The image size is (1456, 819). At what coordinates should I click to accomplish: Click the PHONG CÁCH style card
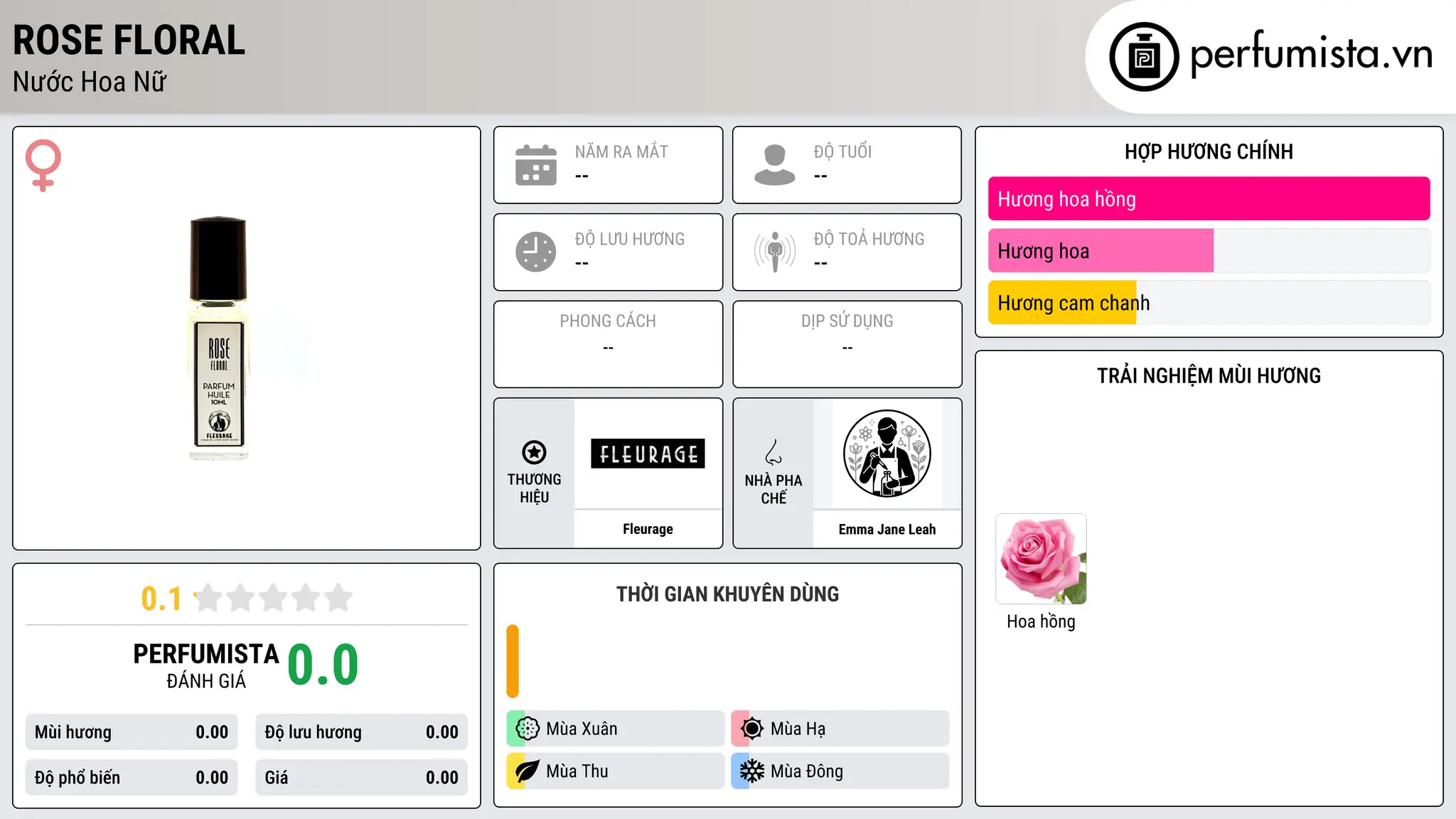tap(609, 344)
